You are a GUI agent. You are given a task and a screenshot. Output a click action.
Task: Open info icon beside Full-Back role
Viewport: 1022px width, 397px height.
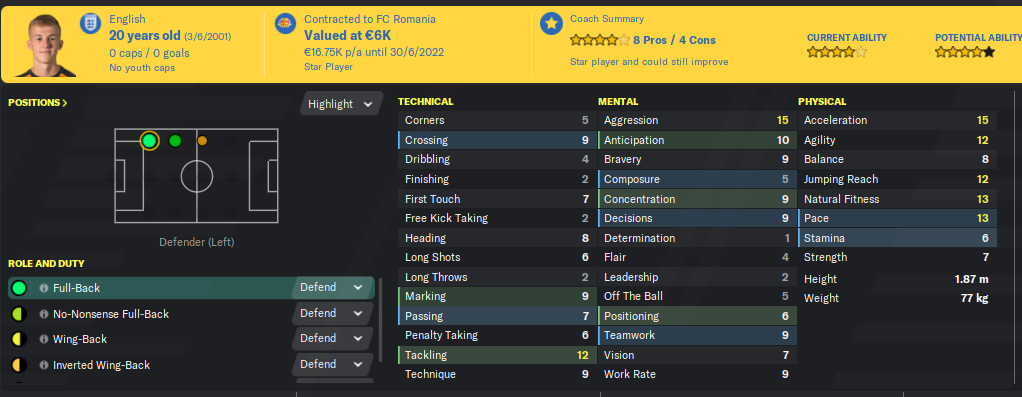click(x=44, y=287)
